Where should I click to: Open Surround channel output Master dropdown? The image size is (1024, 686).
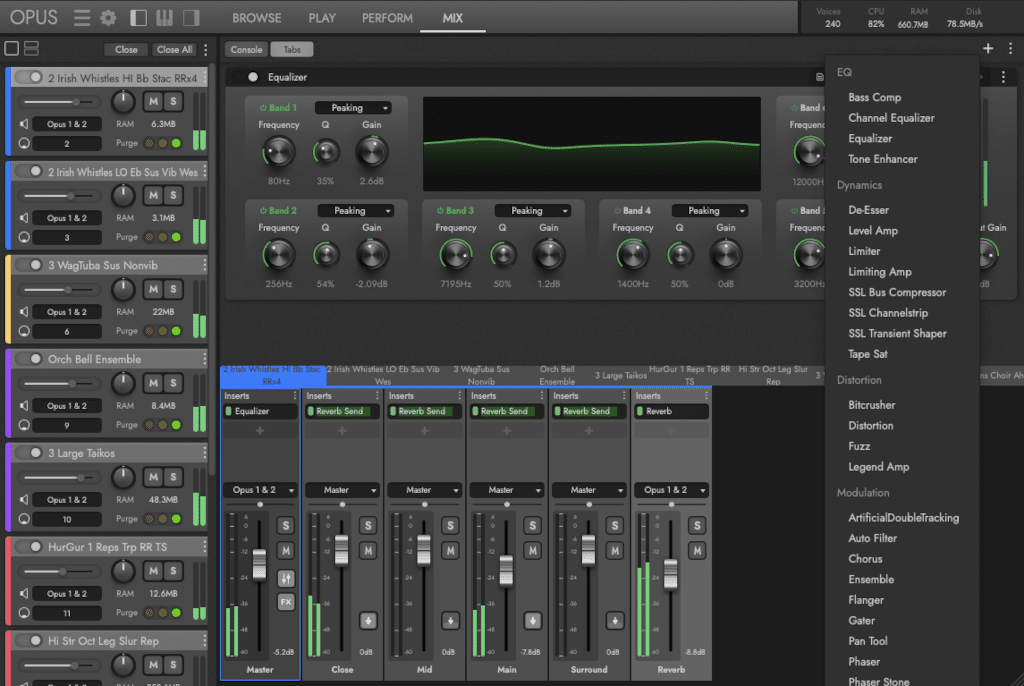click(x=589, y=490)
